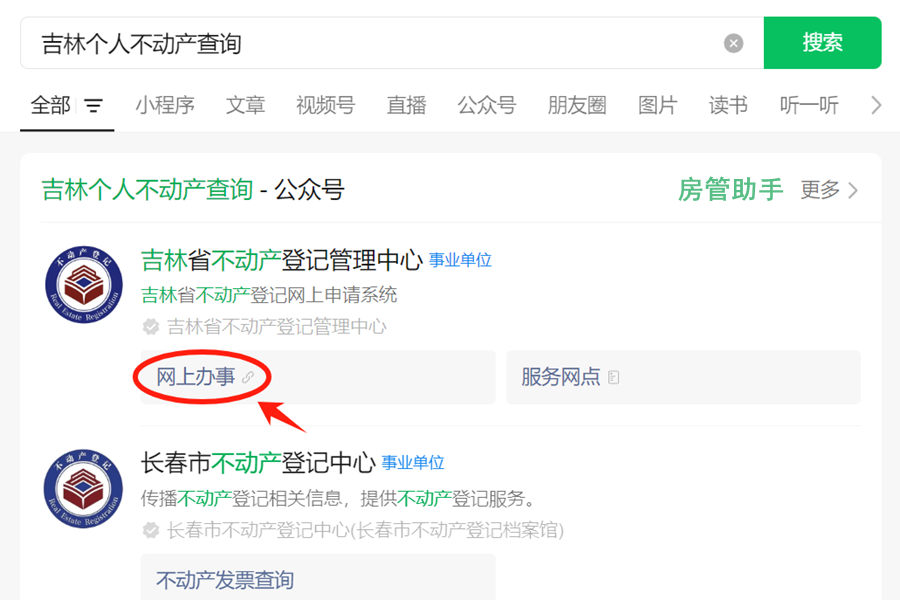The width and height of the screenshot is (900, 600).
Task: Select the 视频号 tab
Action: pos(325,106)
